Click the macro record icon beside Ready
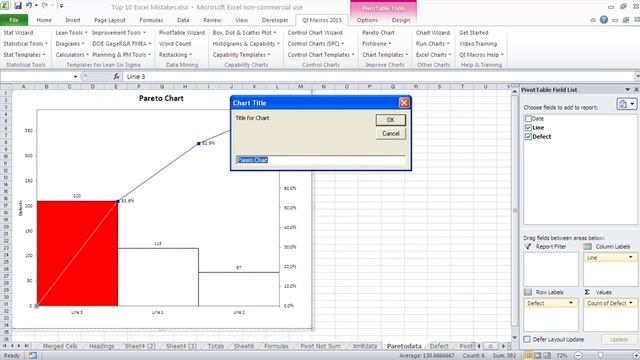This screenshot has width=640, height=360. coord(32,356)
